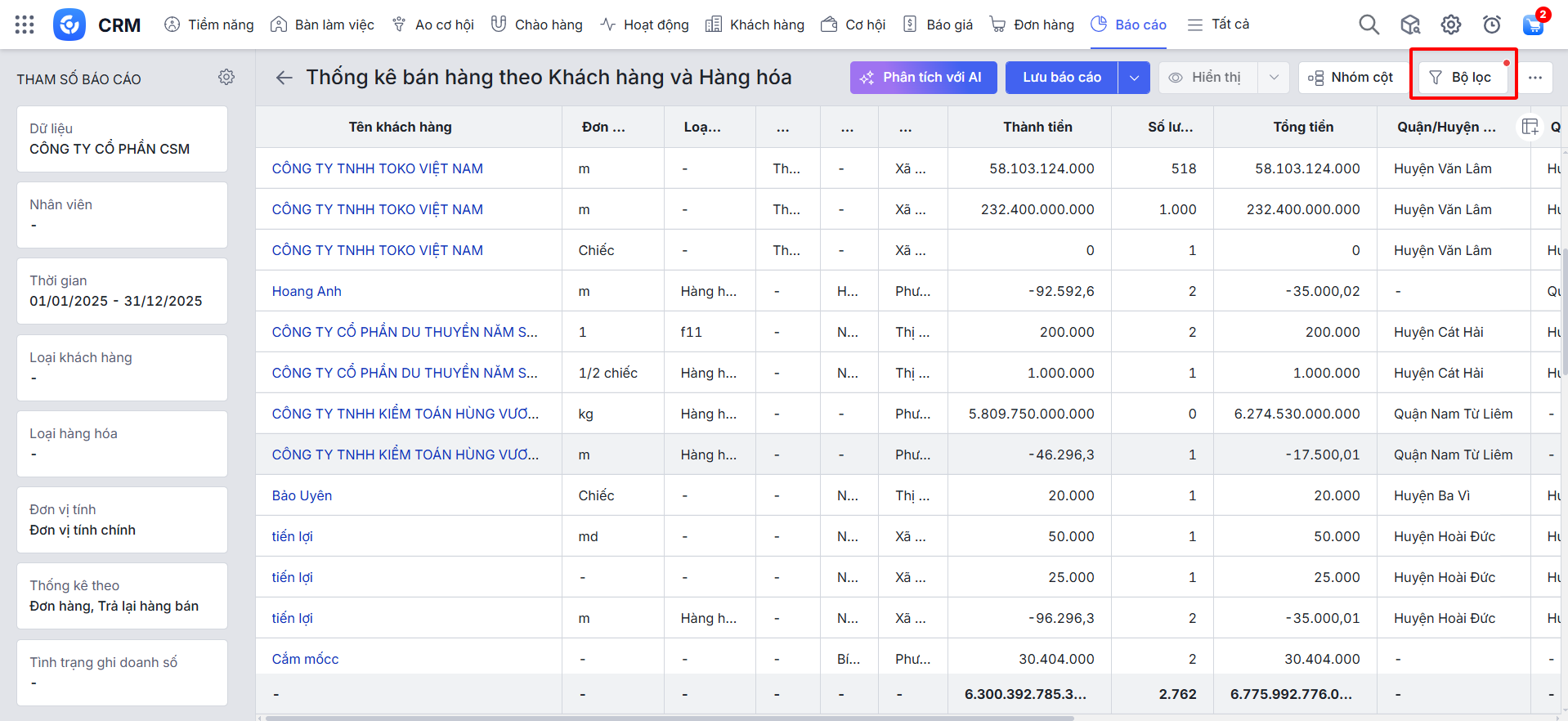
Task: Open the three-dot more options menu
Action: tap(1535, 78)
